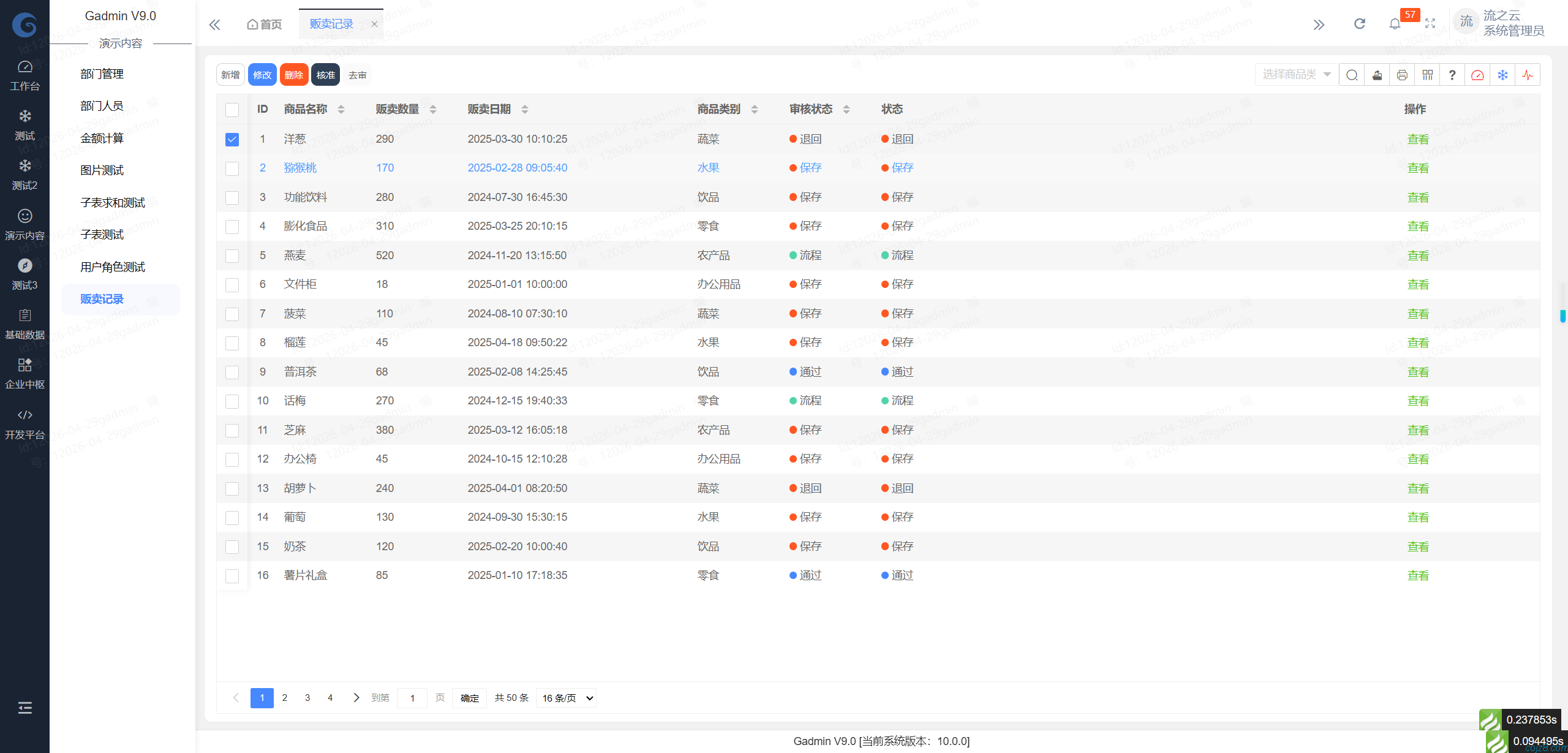Uncheck the checkbox for row 洋葱

tap(232, 139)
